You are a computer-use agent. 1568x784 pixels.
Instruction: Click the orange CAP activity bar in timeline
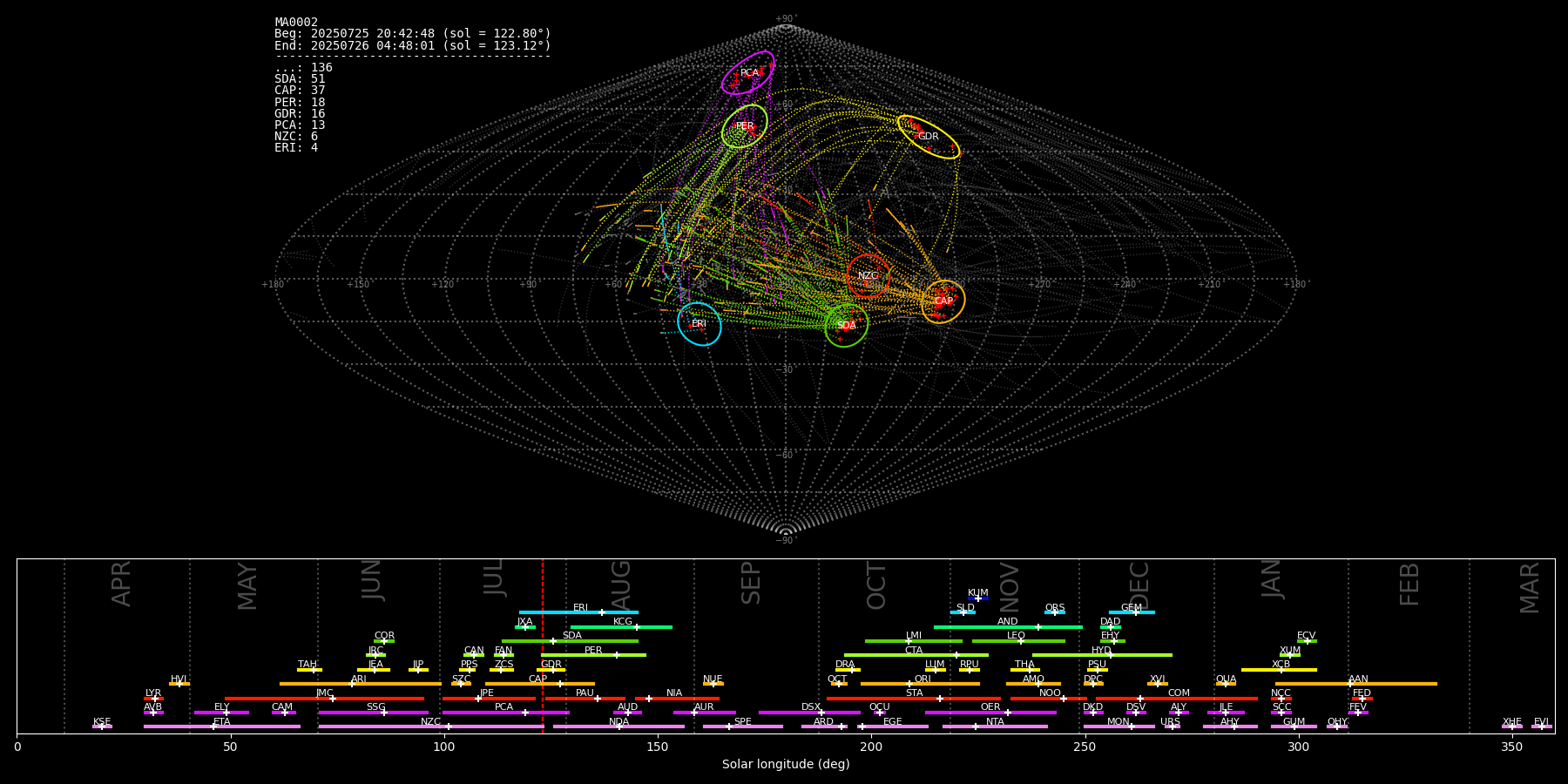tap(540, 684)
